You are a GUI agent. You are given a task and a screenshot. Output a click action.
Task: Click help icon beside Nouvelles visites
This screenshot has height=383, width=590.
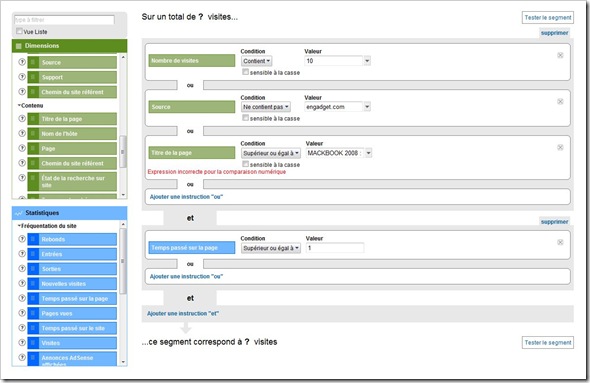22,283
